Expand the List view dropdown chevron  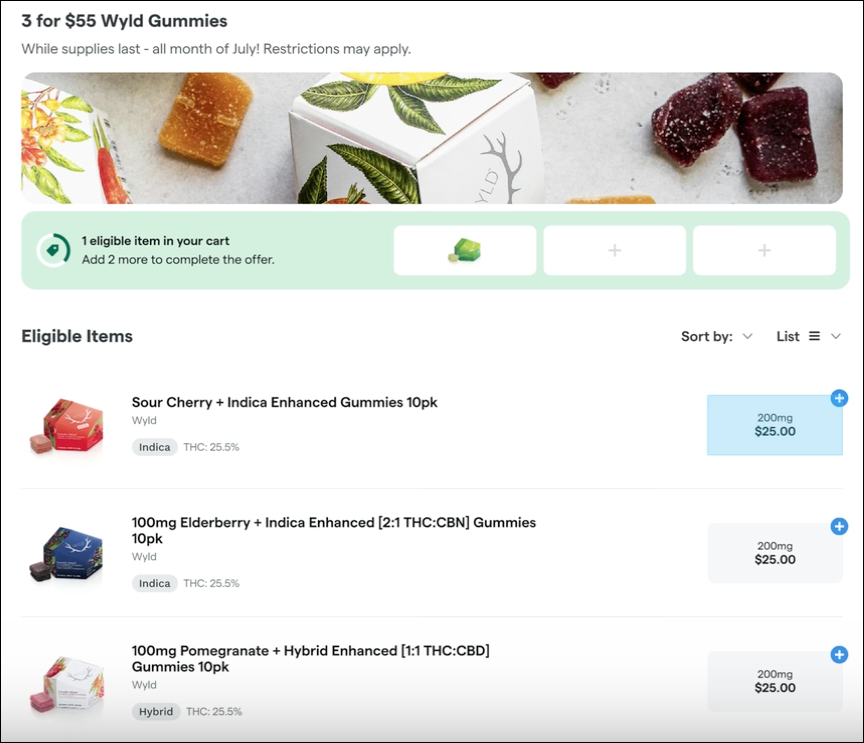point(836,337)
